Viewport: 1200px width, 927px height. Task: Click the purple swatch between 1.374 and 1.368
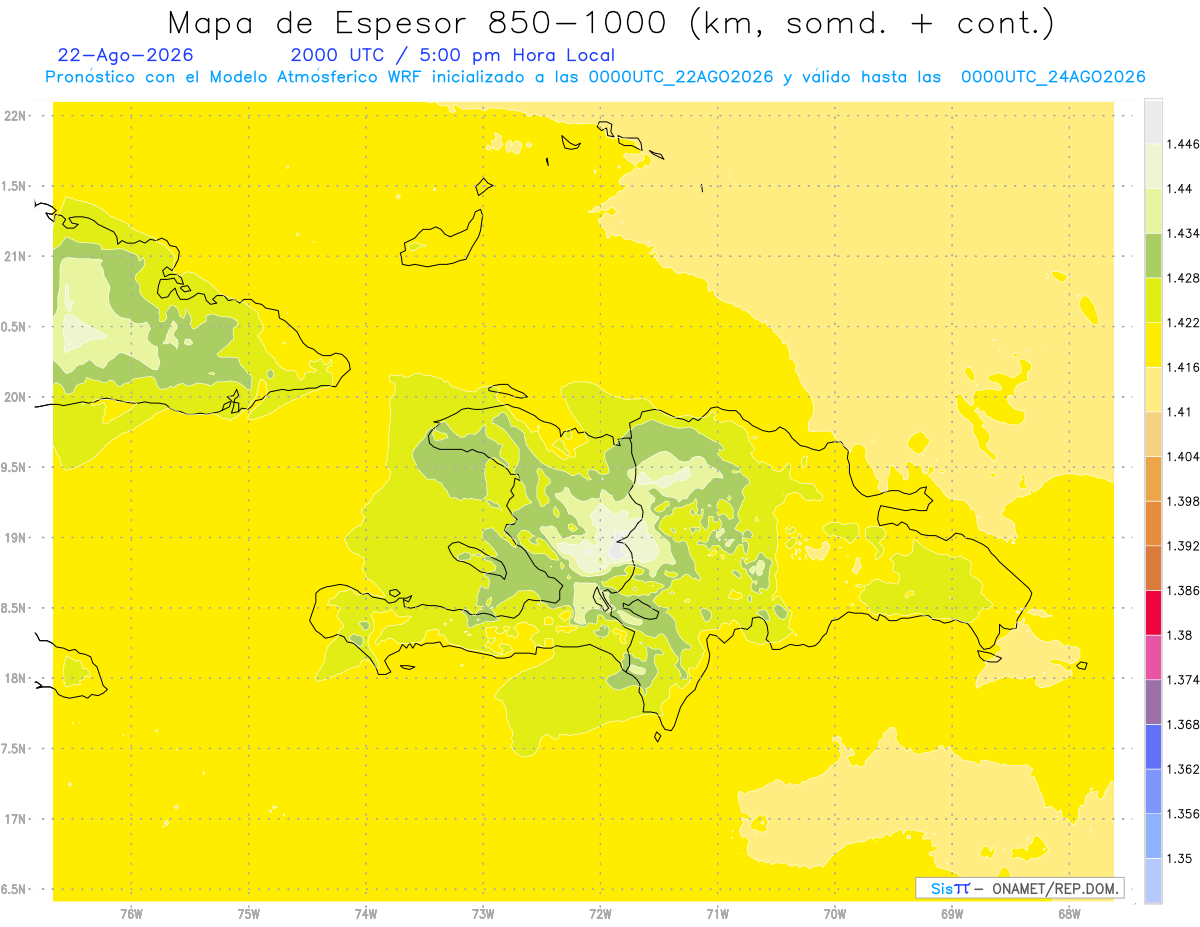pyautogui.click(x=1153, y=701)
